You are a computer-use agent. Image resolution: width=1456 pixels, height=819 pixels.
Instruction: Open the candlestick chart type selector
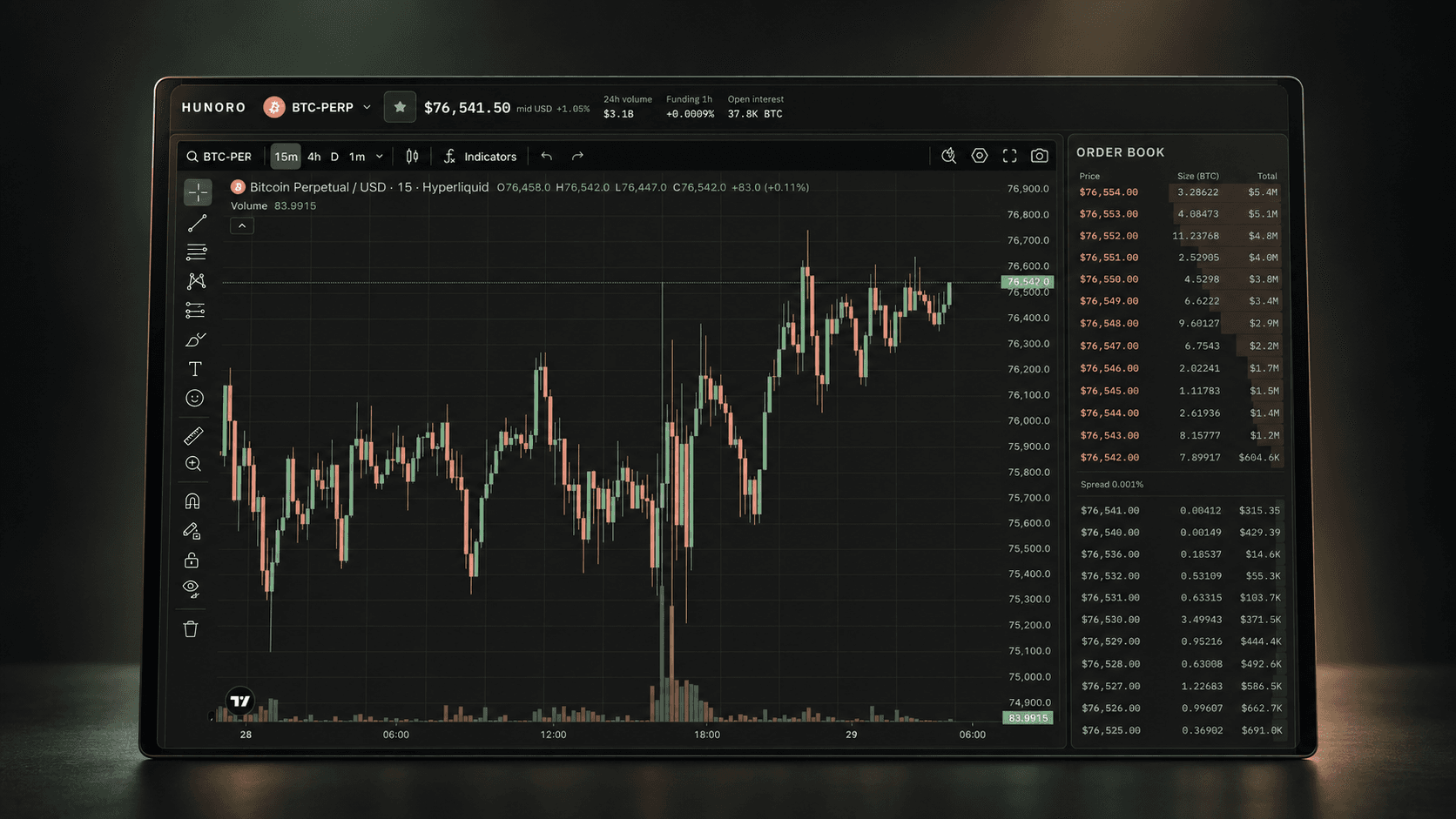pyautogui.click(x=412, y=157)
